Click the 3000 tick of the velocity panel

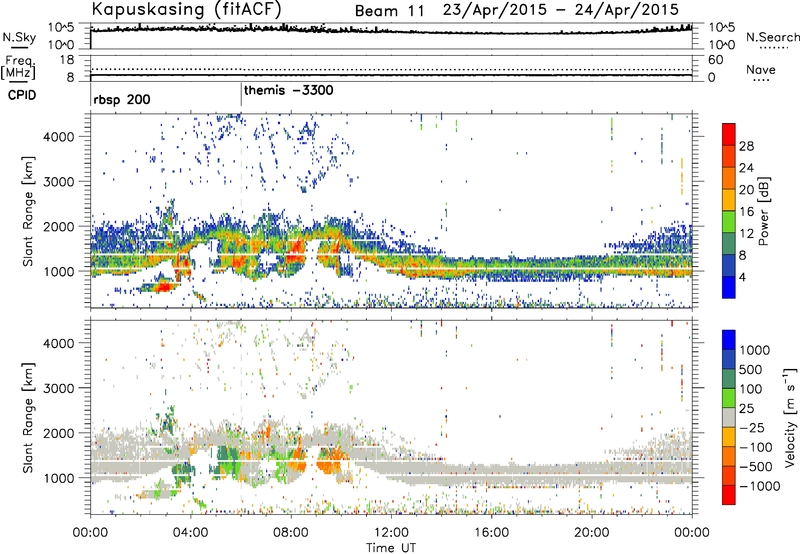click(58, 388)
